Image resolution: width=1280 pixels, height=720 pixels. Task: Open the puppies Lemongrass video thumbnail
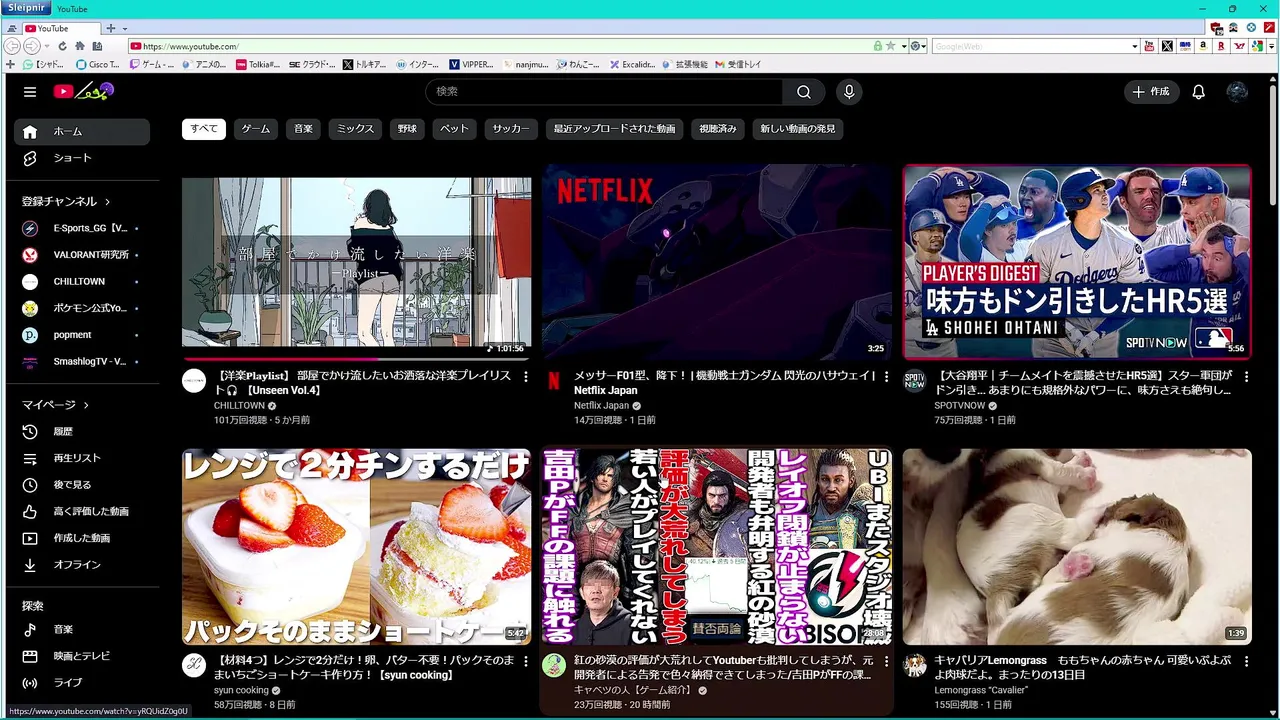1077,546
